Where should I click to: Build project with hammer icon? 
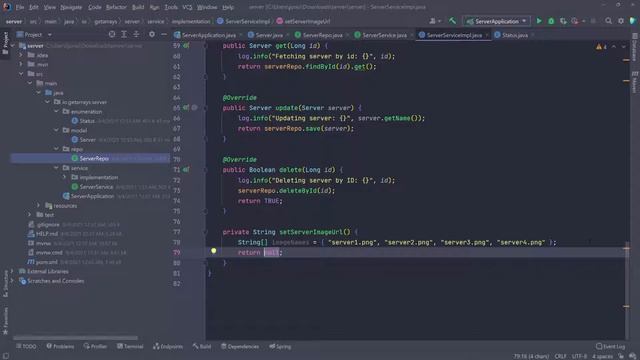click(452, 21)
